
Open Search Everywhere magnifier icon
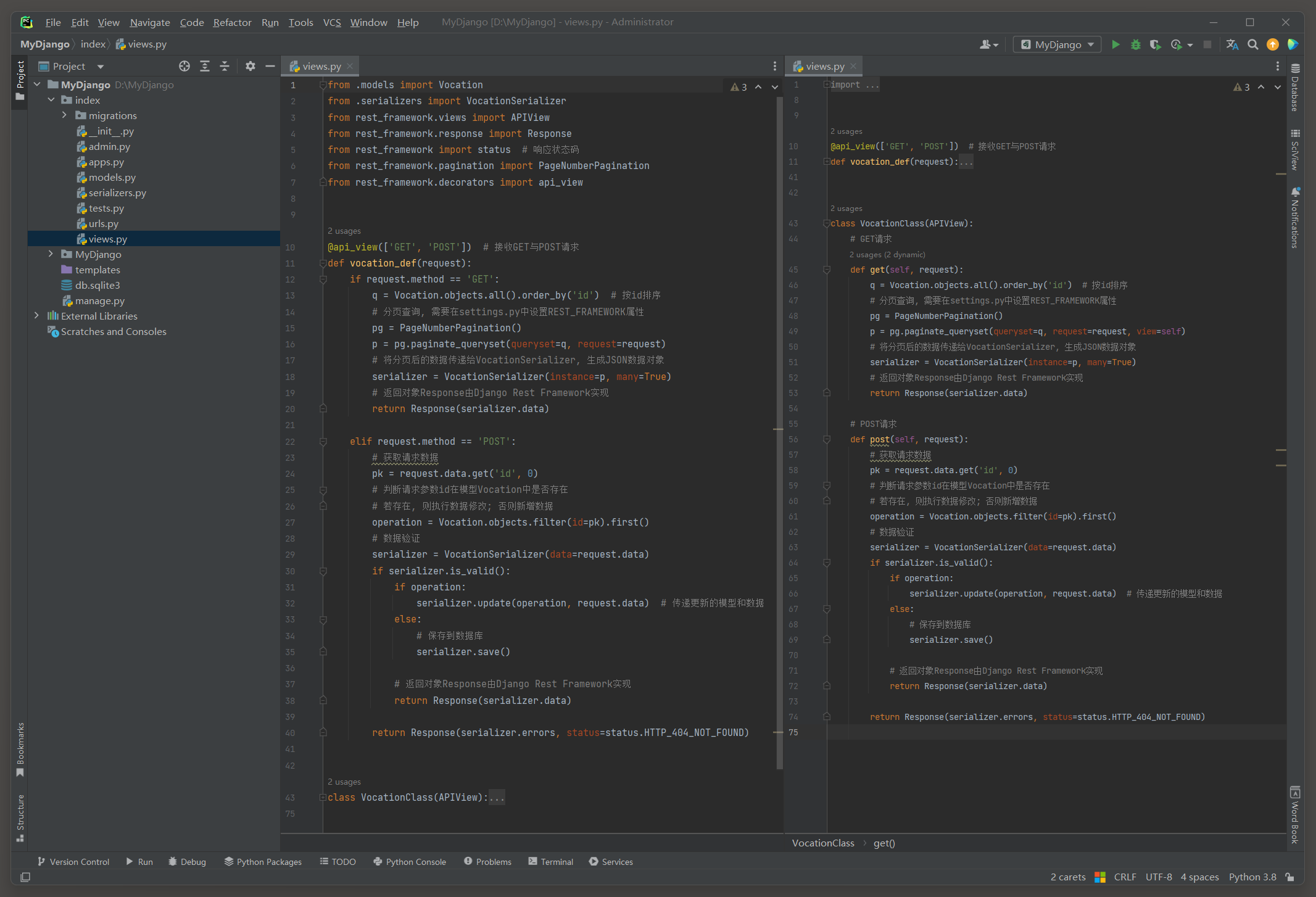(1252, 44)
